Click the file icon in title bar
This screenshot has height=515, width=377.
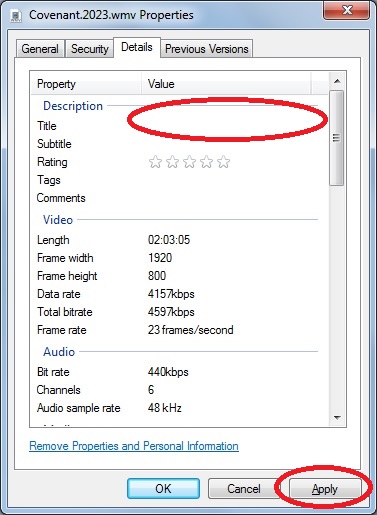(x=16, y=15)
